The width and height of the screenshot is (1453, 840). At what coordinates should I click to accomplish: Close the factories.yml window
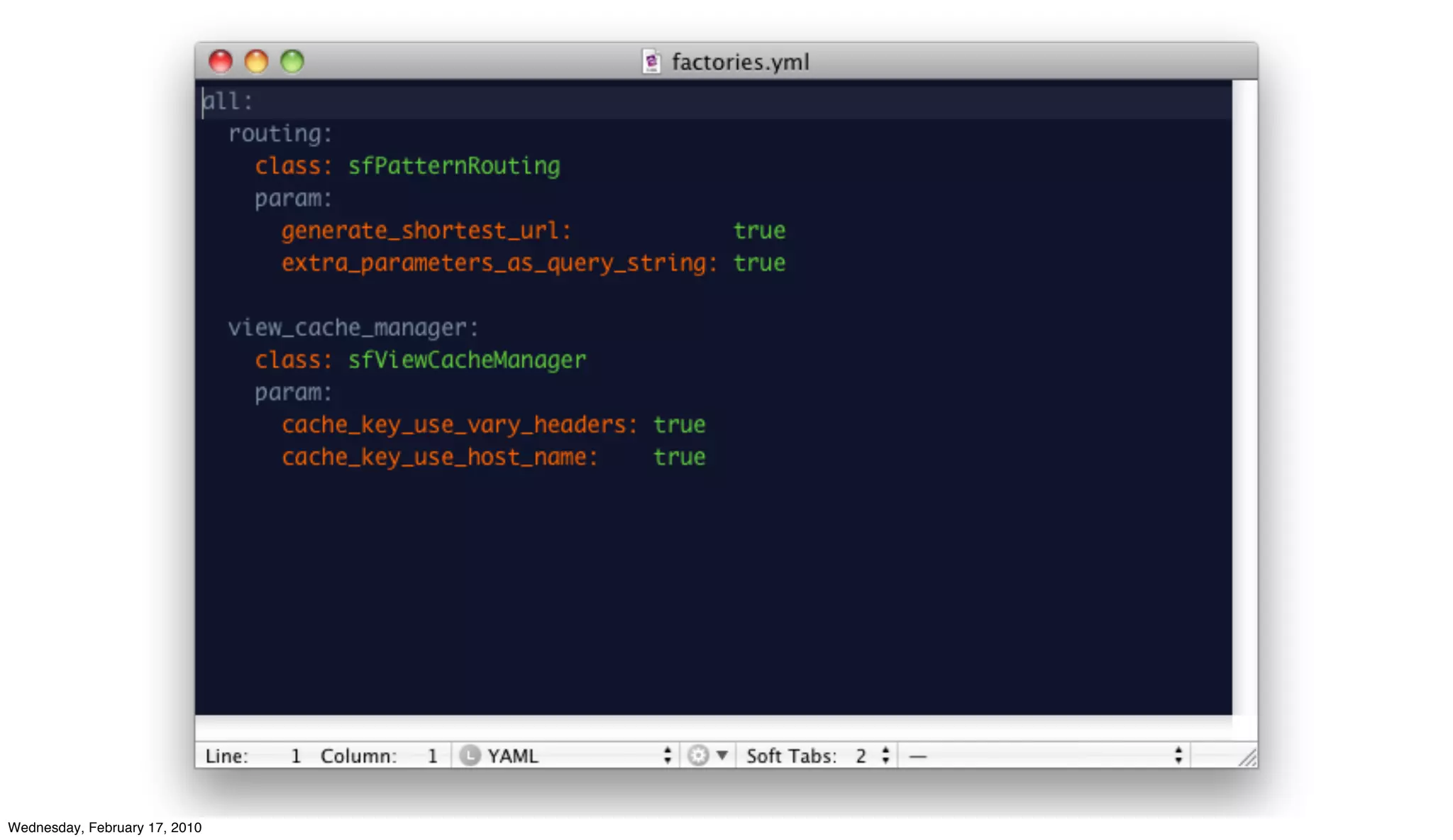[x=221, y=62]
